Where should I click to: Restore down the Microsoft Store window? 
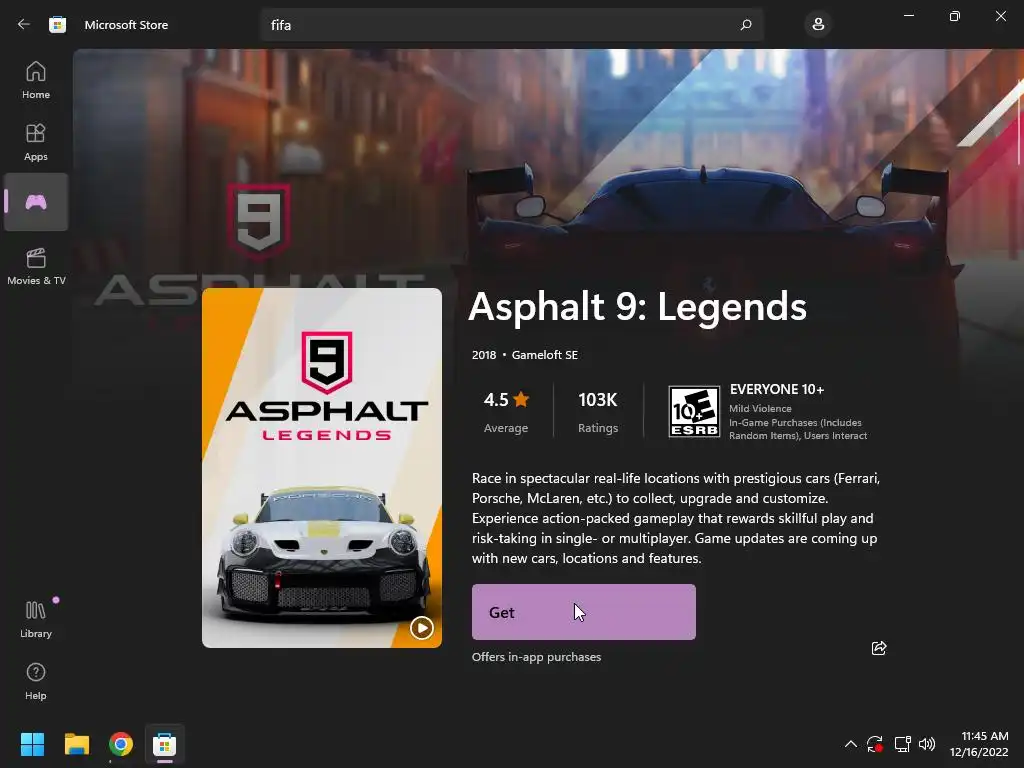(955, 16)
